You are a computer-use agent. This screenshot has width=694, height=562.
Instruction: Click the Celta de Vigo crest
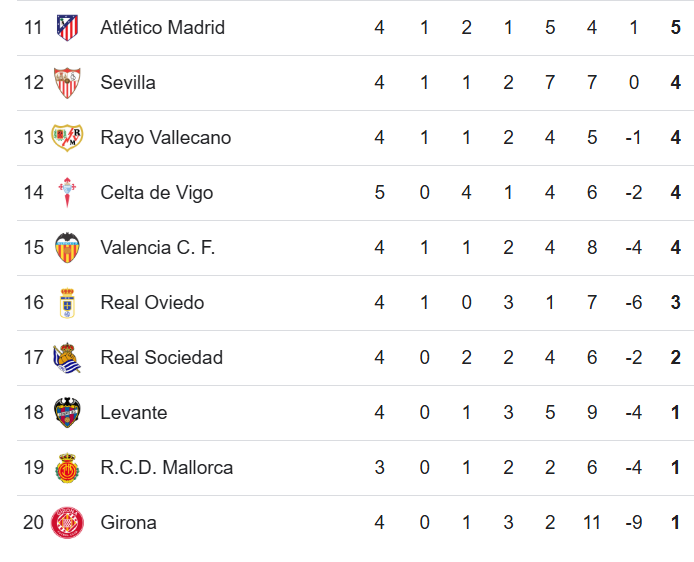point(67,192)
